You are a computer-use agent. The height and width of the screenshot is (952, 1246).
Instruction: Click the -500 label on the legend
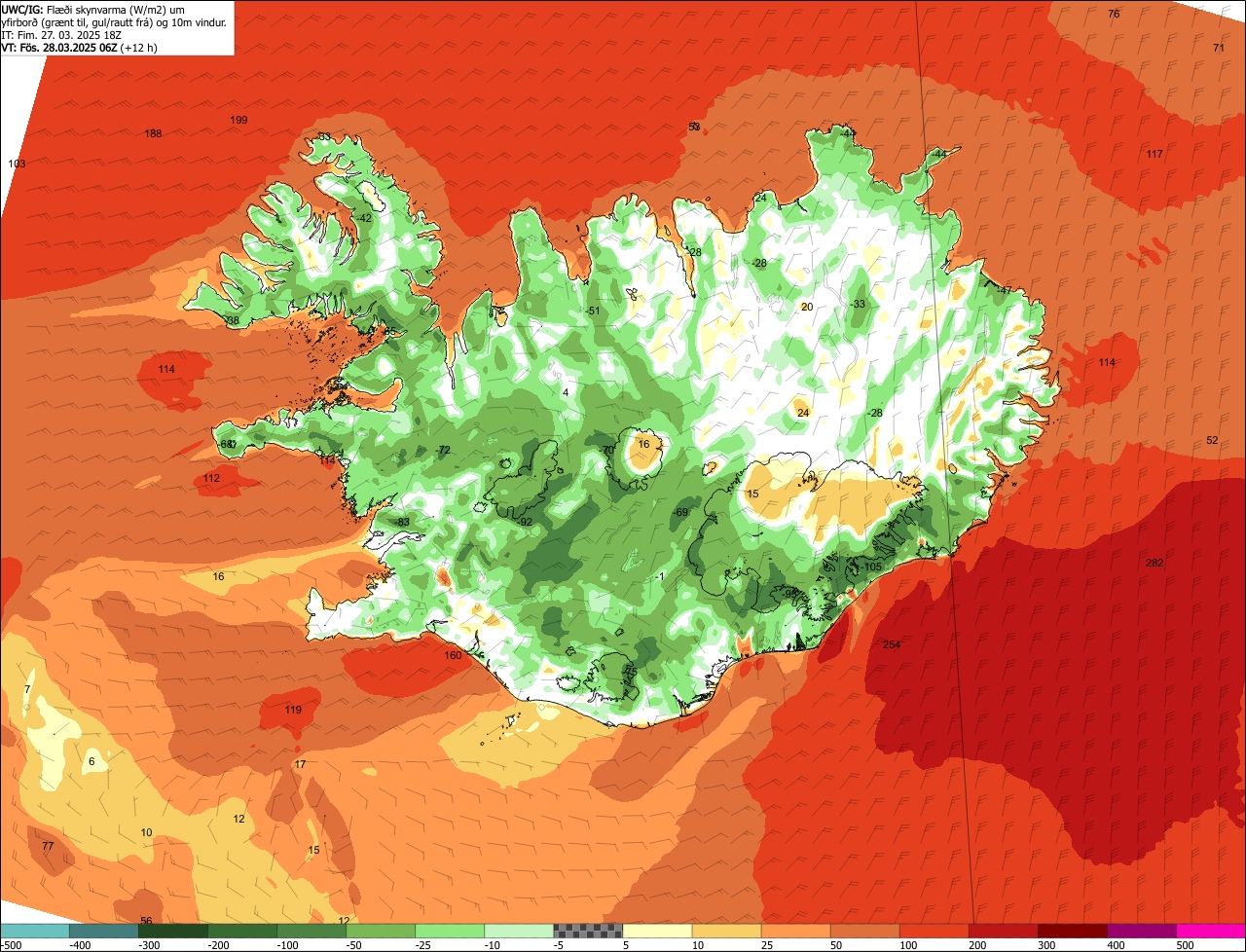[11, 945]
